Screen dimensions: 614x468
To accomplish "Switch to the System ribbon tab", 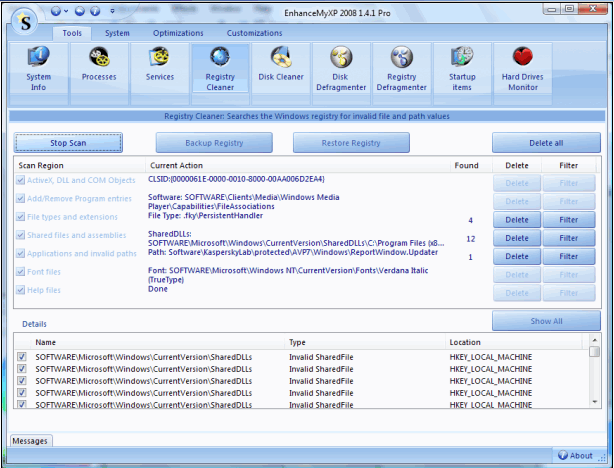I will coord(117,33).
